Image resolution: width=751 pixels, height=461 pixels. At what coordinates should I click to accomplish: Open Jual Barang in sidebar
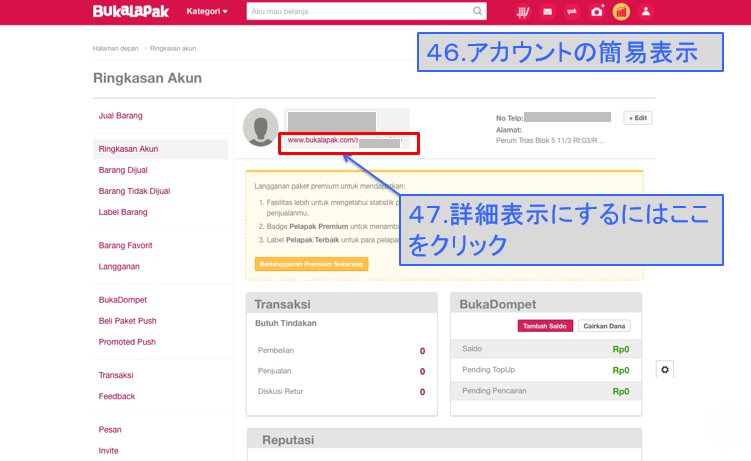coord(120,116)
